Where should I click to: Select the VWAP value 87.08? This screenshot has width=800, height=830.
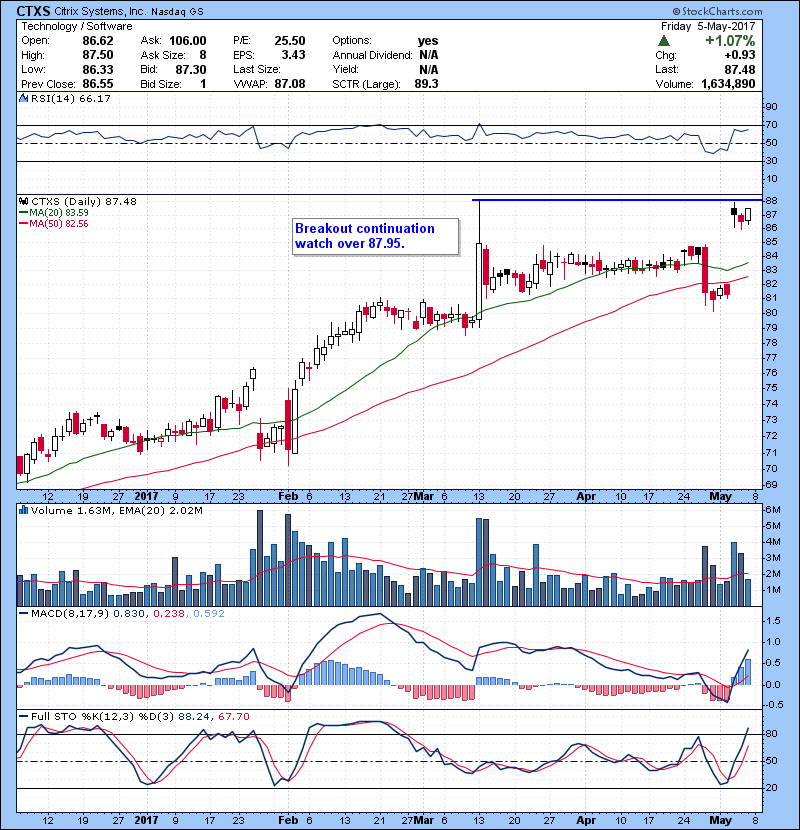290,84
